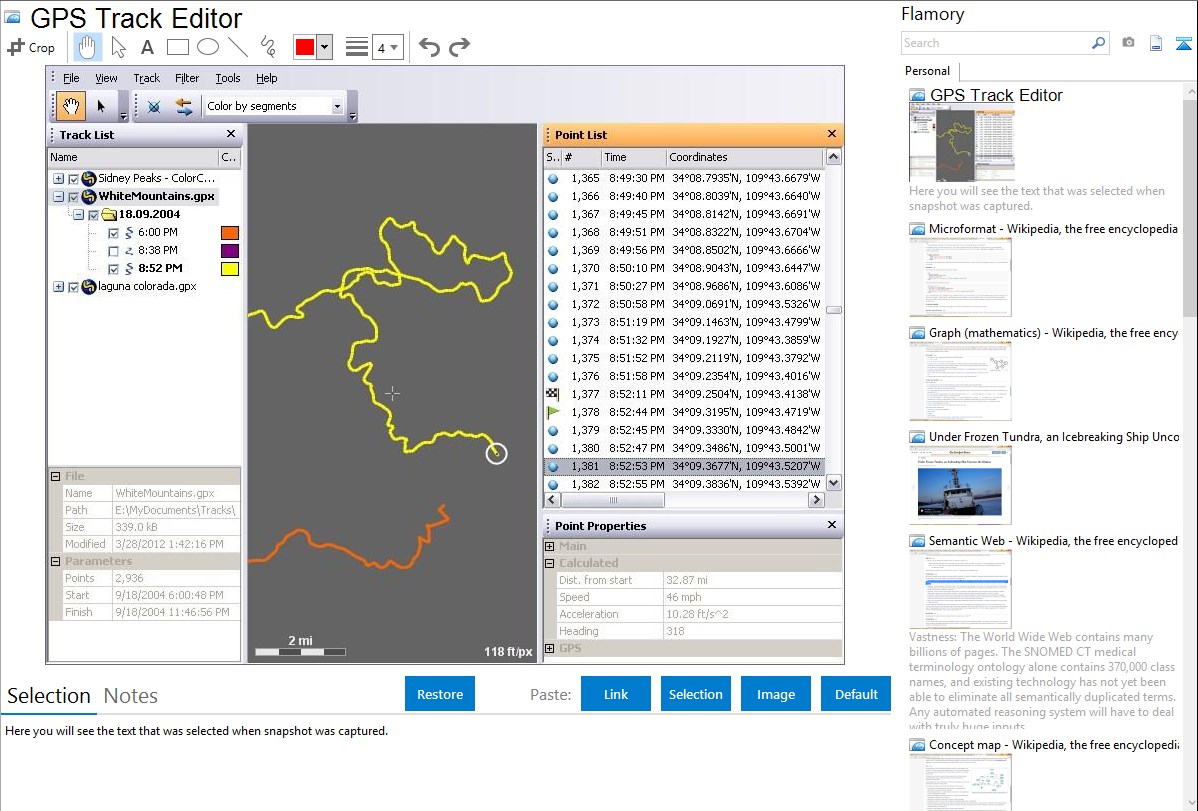The width and height of the screenshot is (1198, 811).
Task: Toggle checkbox for the 8:38 PM segment
Action: pyautogui.click(x=113, y=251)
